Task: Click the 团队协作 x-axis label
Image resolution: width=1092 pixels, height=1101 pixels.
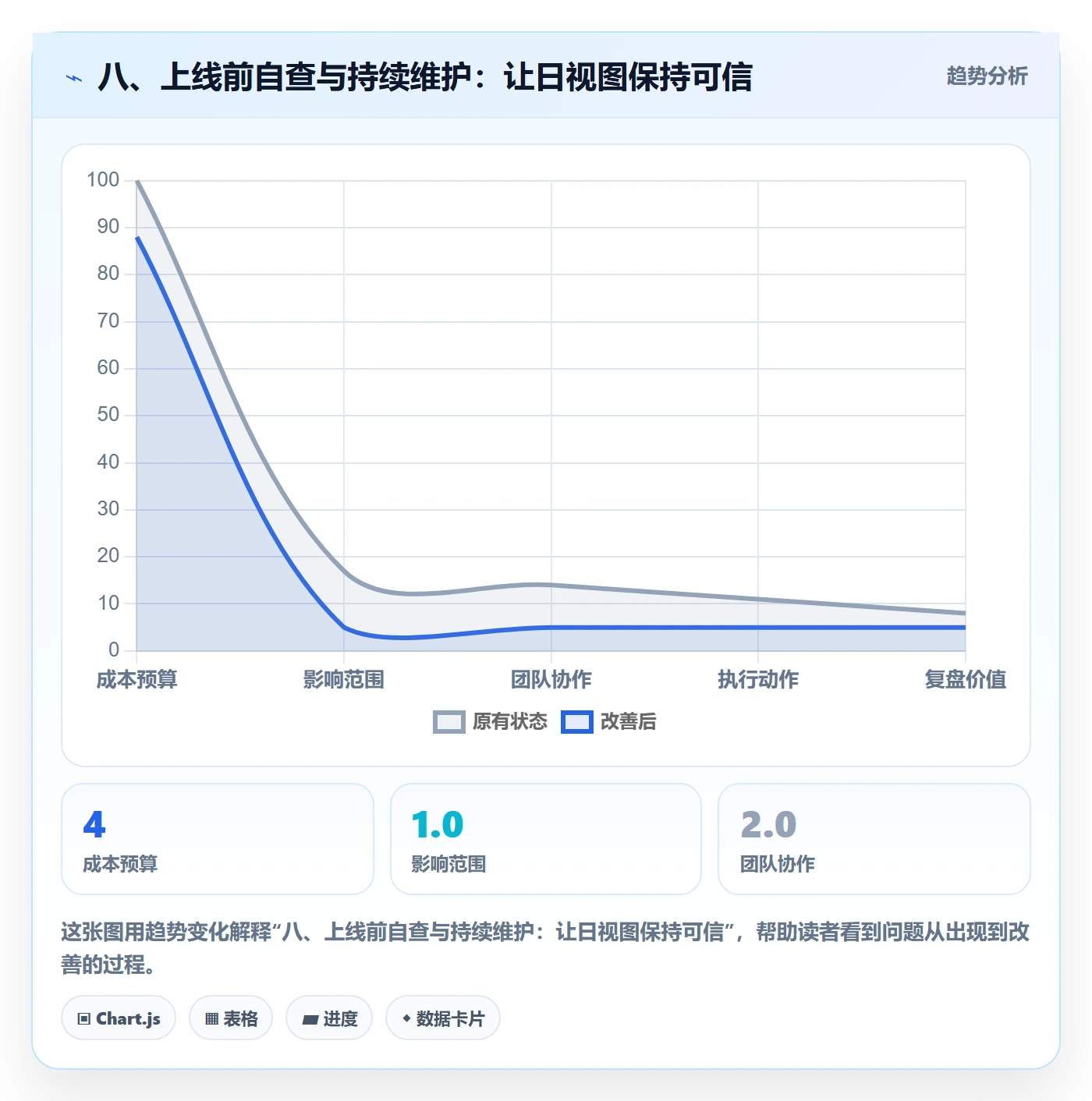Action: point(551,680)
